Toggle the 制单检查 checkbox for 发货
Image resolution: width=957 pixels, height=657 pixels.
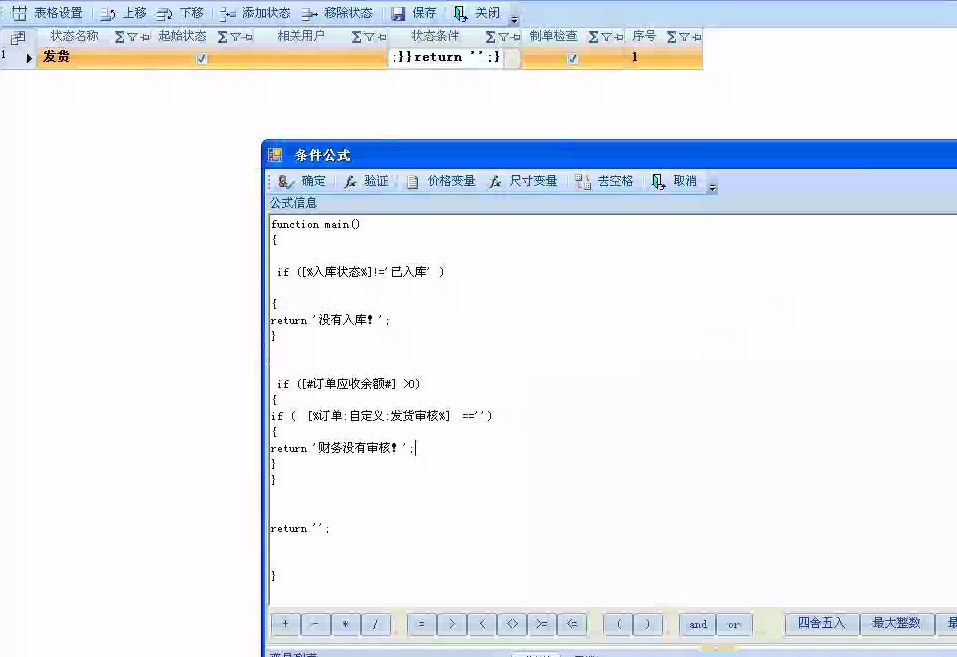pos(572,58)
